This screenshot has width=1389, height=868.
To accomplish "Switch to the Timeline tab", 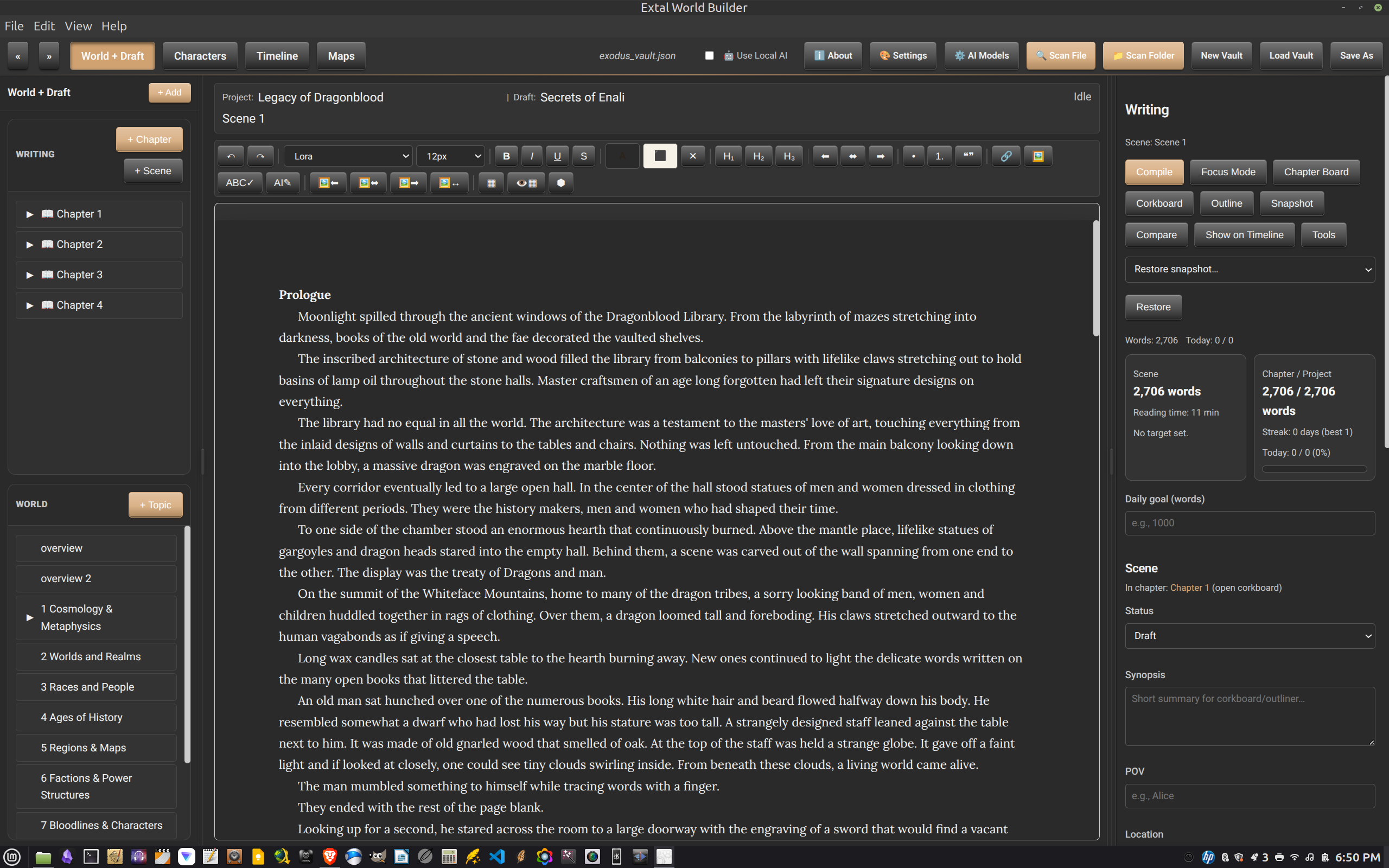I will 277,56.
